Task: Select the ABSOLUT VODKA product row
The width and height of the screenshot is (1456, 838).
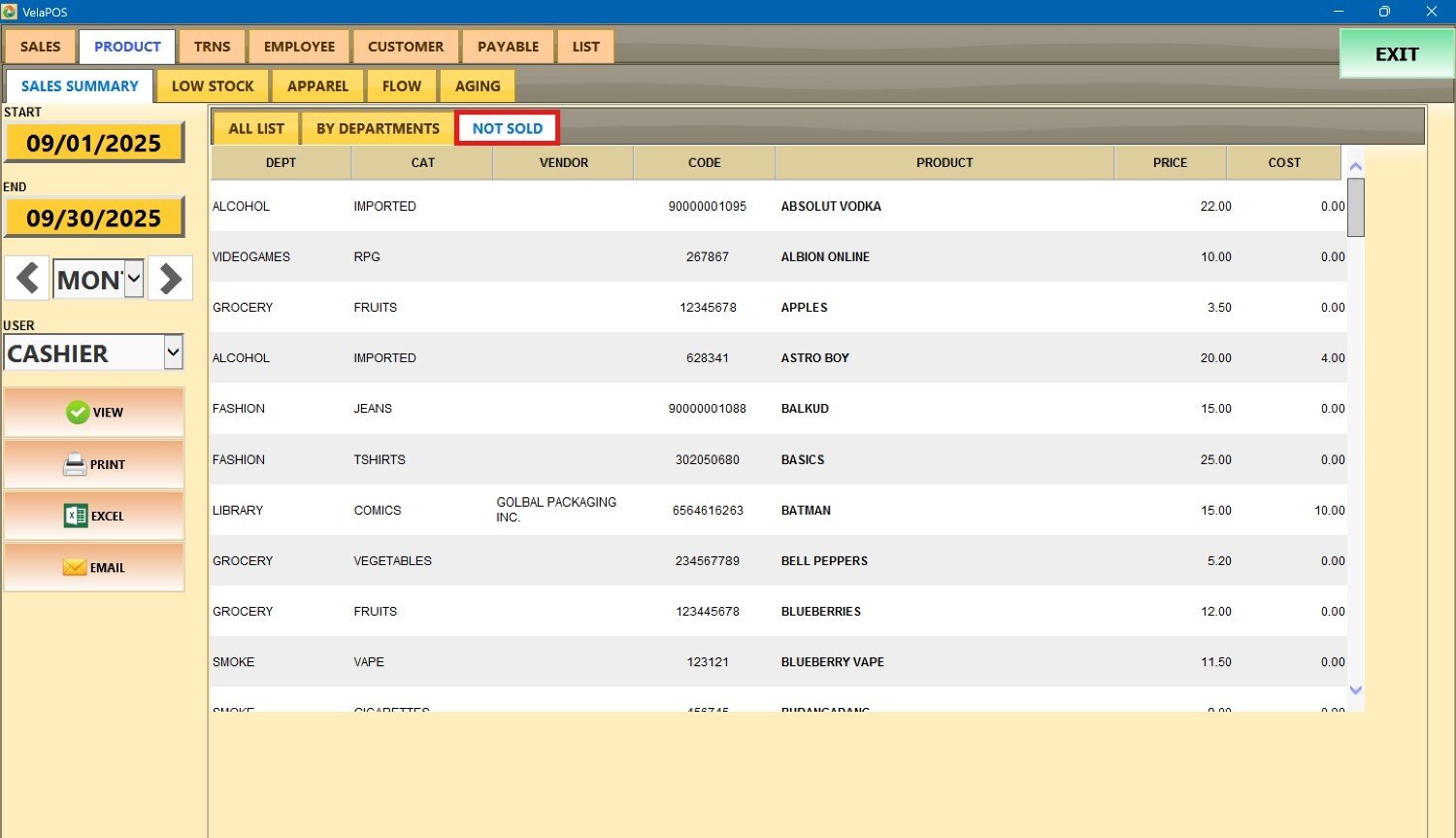Action: pyautogui.click(x=831, y=206)
